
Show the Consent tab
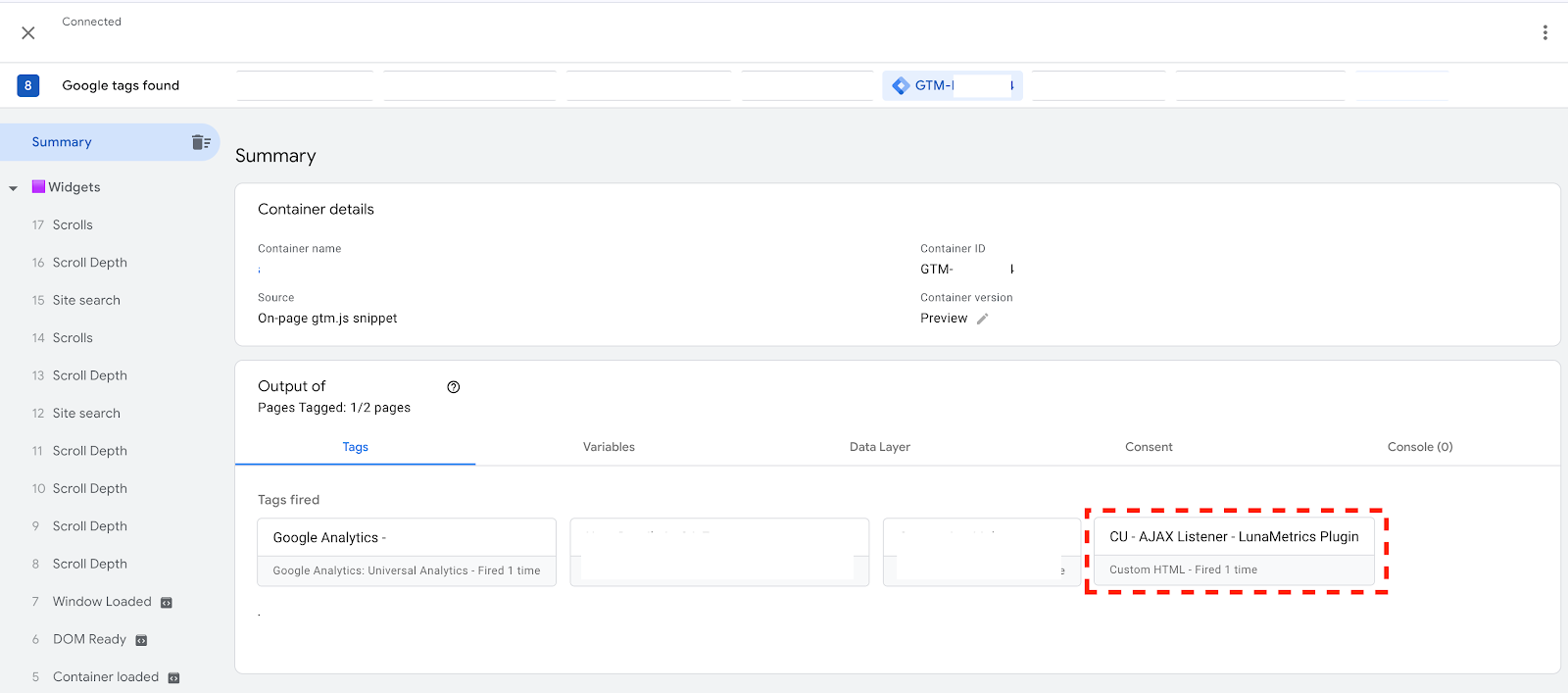click(x=1149, y=447)
